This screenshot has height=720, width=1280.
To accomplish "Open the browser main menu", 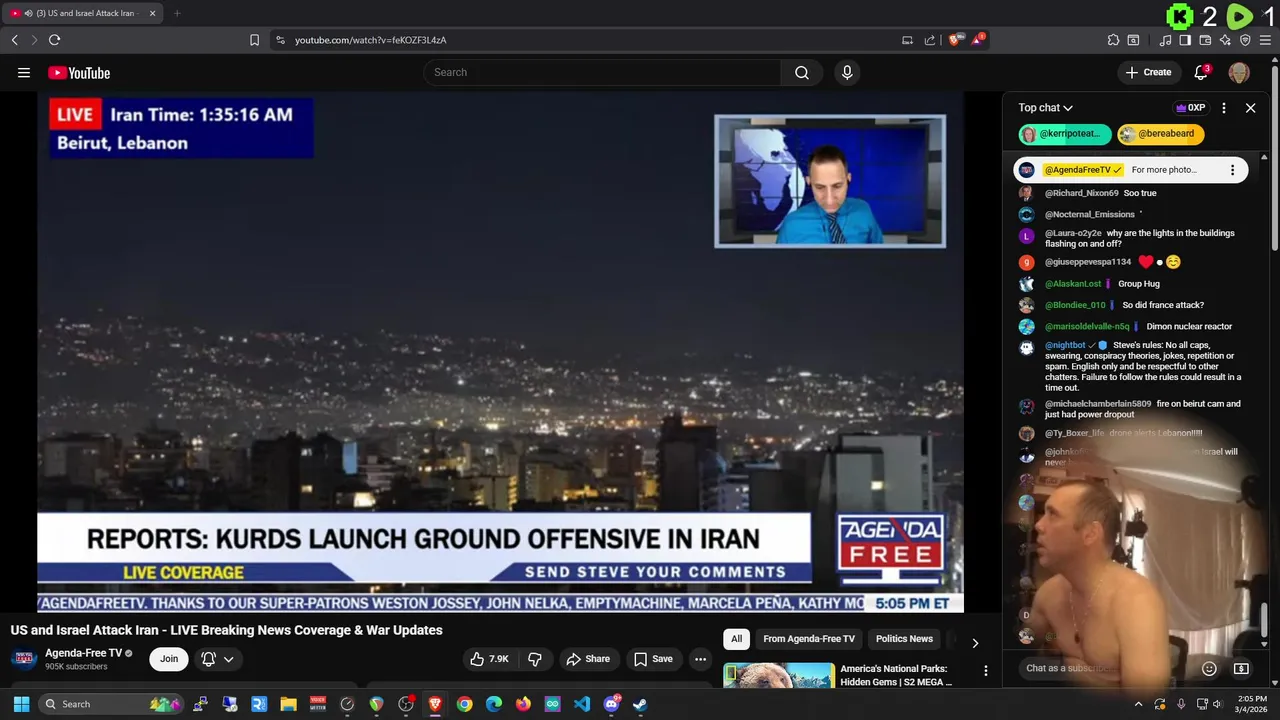I will (x=1265, y=40).
